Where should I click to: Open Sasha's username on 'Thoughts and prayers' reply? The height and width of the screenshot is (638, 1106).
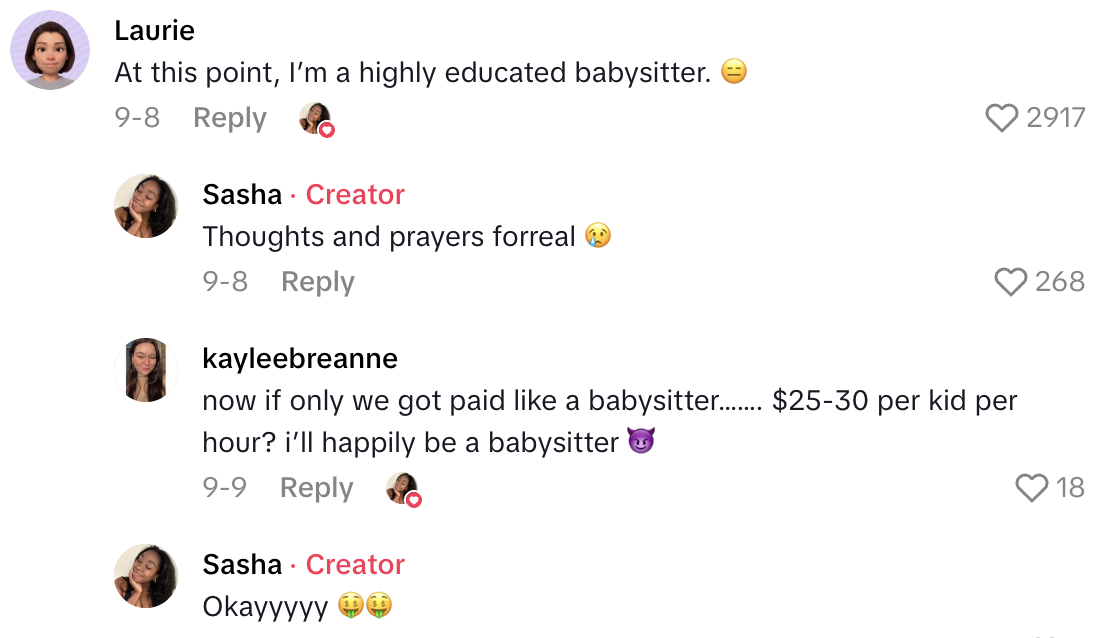coord(242,194)
